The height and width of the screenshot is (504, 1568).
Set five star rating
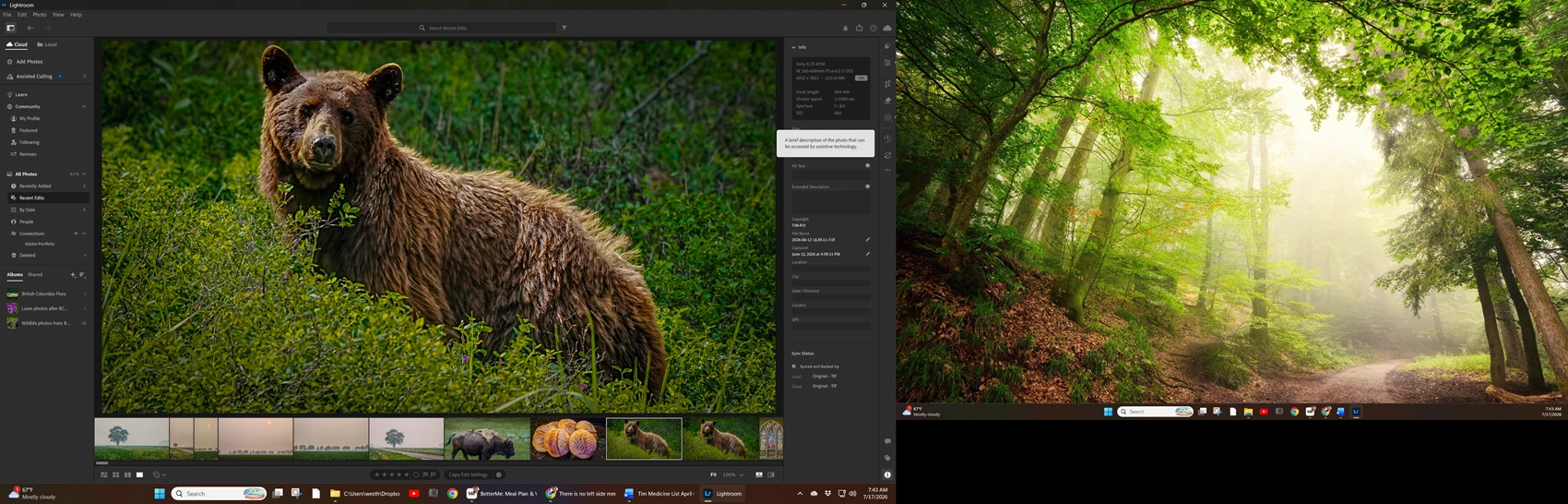(x=407, y=474)
